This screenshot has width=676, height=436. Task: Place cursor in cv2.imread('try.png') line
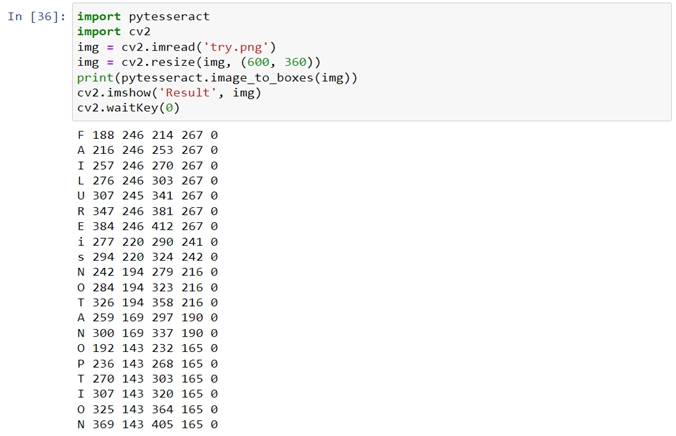[176, 47]
